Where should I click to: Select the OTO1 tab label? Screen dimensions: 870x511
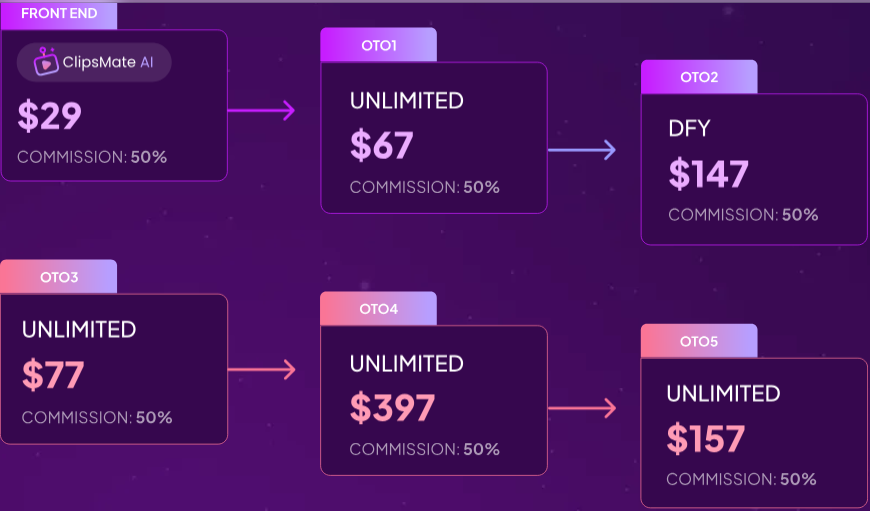click(379, 45)
